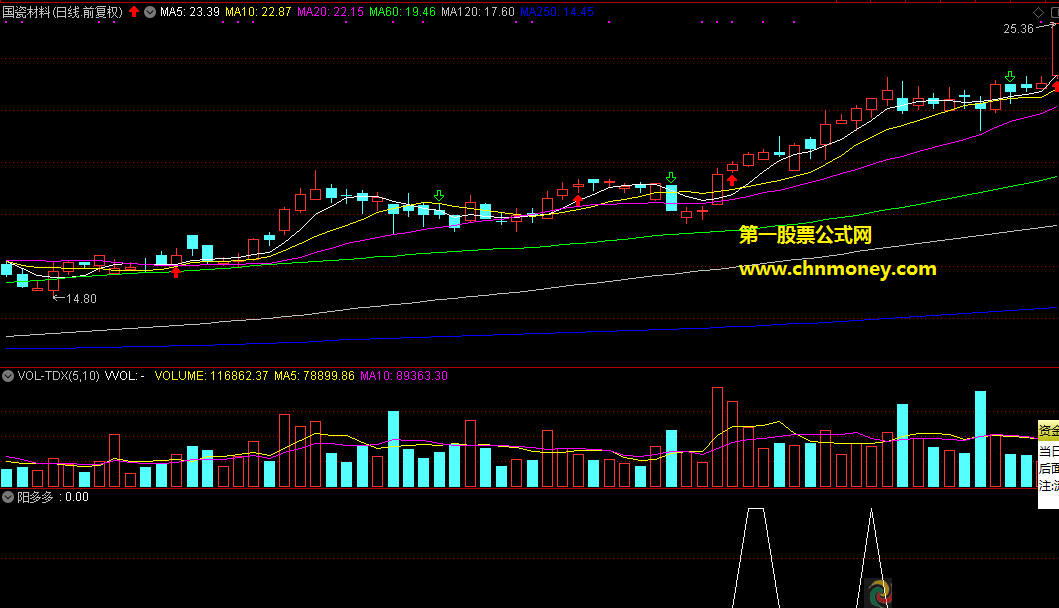This screenshot has height=608, width=1059.
Task: Click the 25.36 high price label
Action: pyautogui.click(x=1018, y=28)
